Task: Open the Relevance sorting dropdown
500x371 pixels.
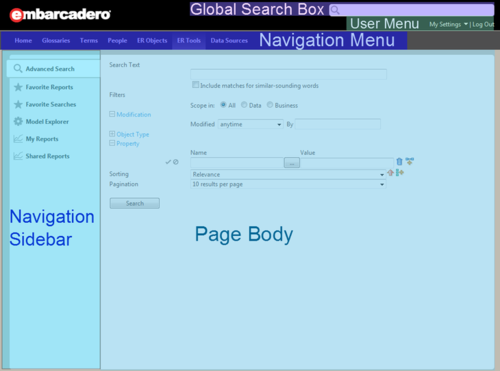Action: [x=288, y=174]
